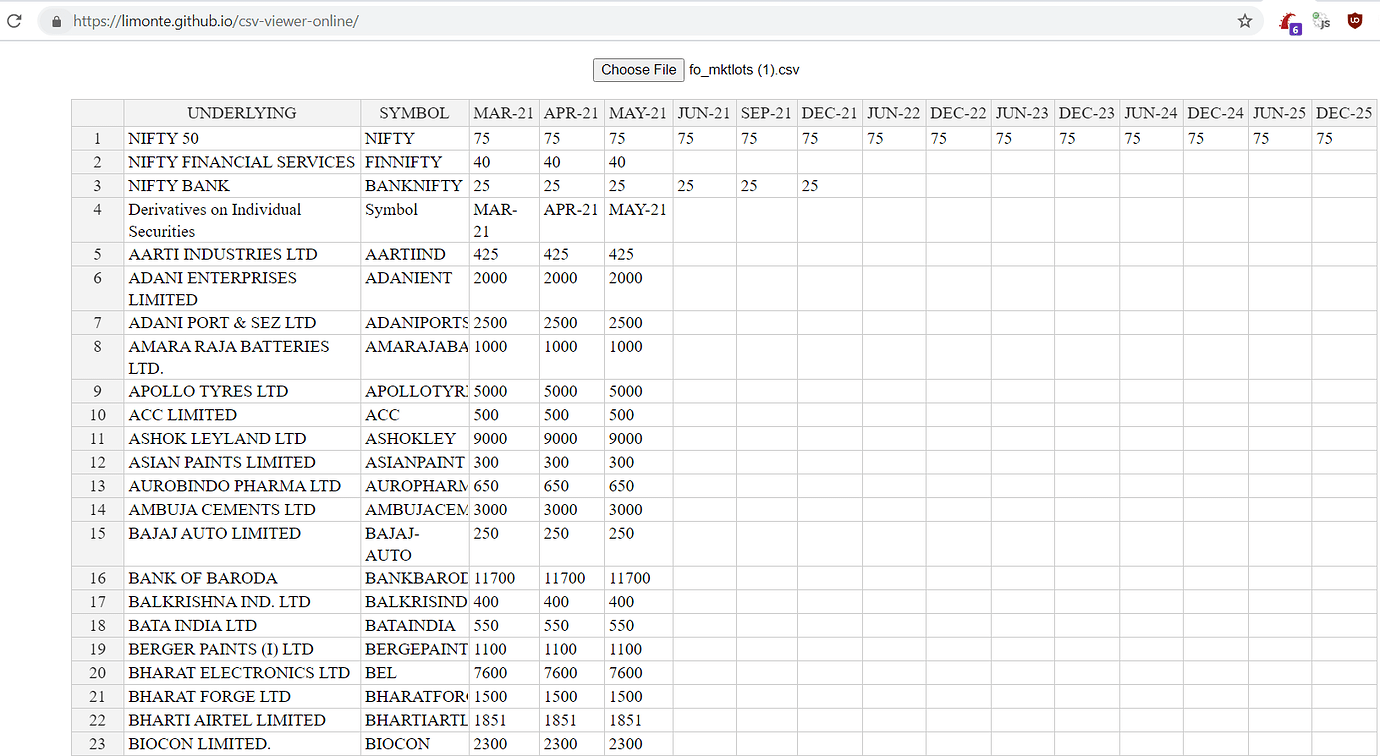Click the MAR-21 column header
The width and height of the screenshot is (1380, 756).
click(x=504, y=113)
